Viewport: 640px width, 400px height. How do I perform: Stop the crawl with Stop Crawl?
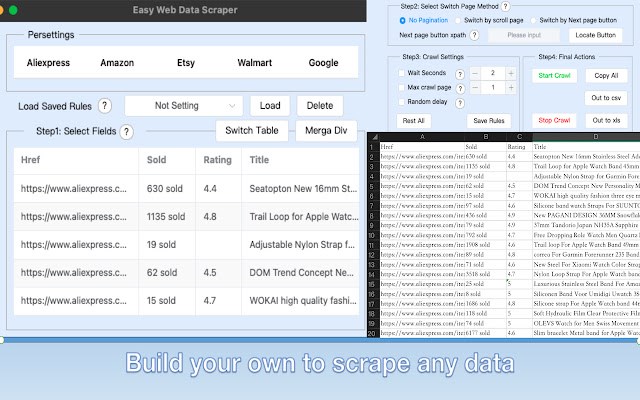pyautogui.click(x=554, y=120)
